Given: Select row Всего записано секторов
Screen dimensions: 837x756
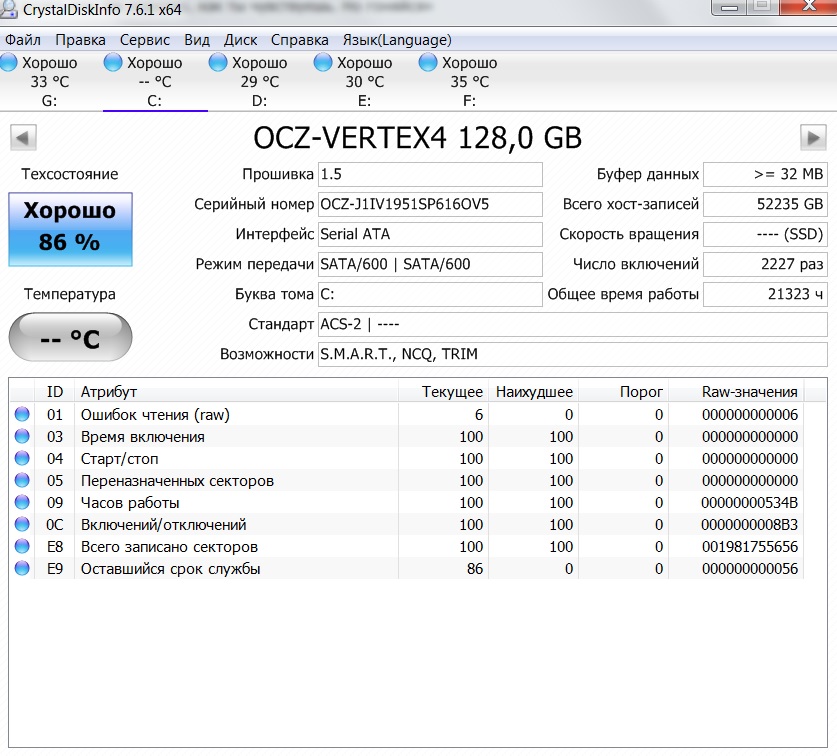Looking at the screenshot, I should pyautogui.click(x=407, y=546).
